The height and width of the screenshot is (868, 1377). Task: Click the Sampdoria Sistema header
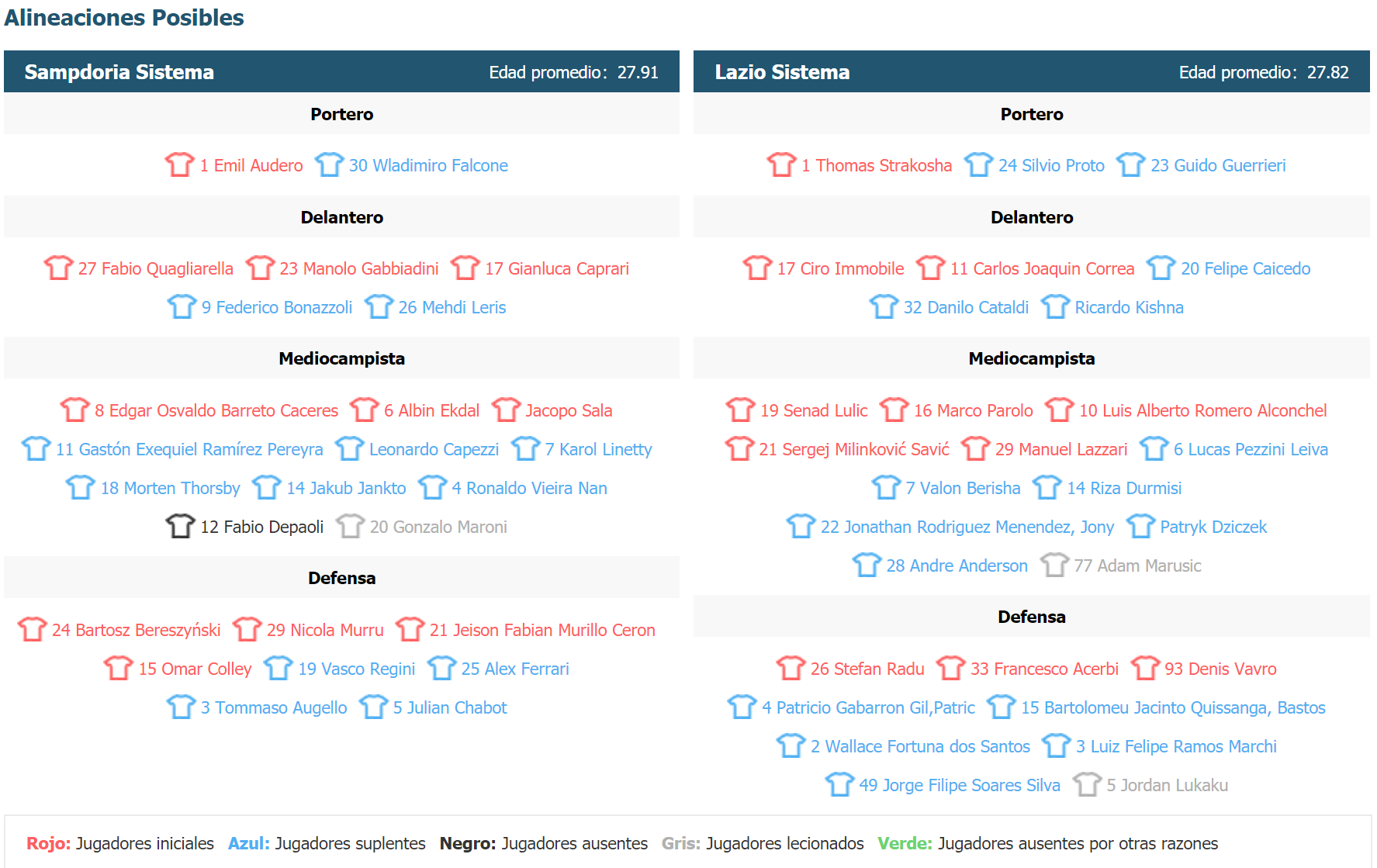pos(119,72)
